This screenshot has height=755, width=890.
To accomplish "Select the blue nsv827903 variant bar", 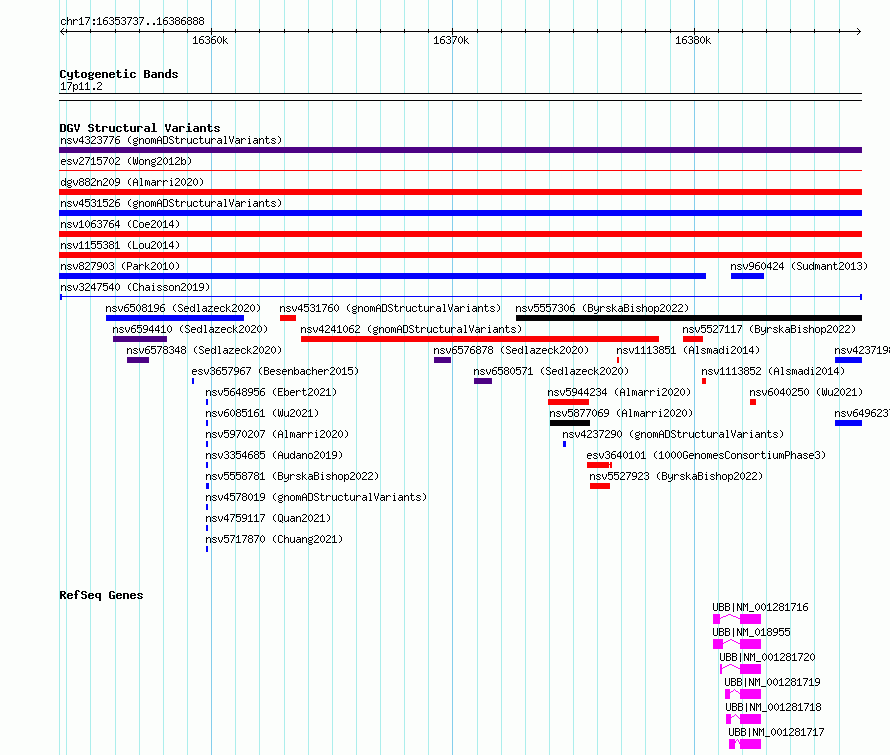I will pyautogui.click(x=383, y=276).
